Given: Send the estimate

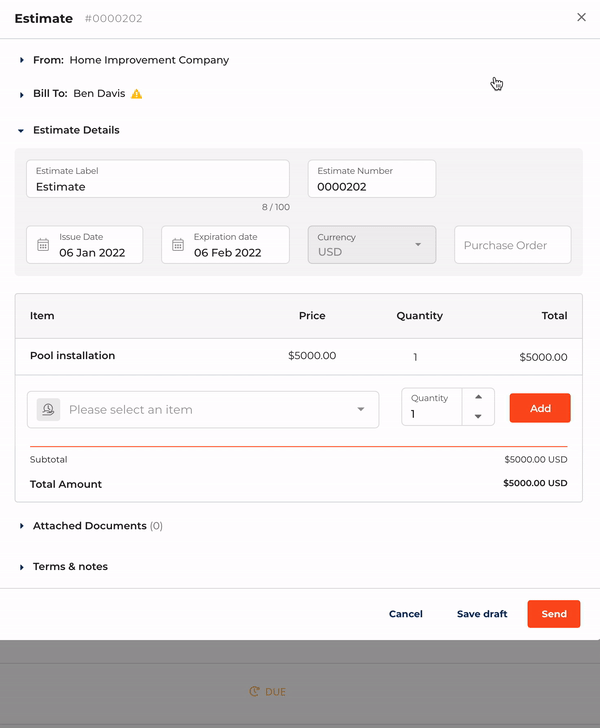Looking at the screenshot, I should coord(554,614).
